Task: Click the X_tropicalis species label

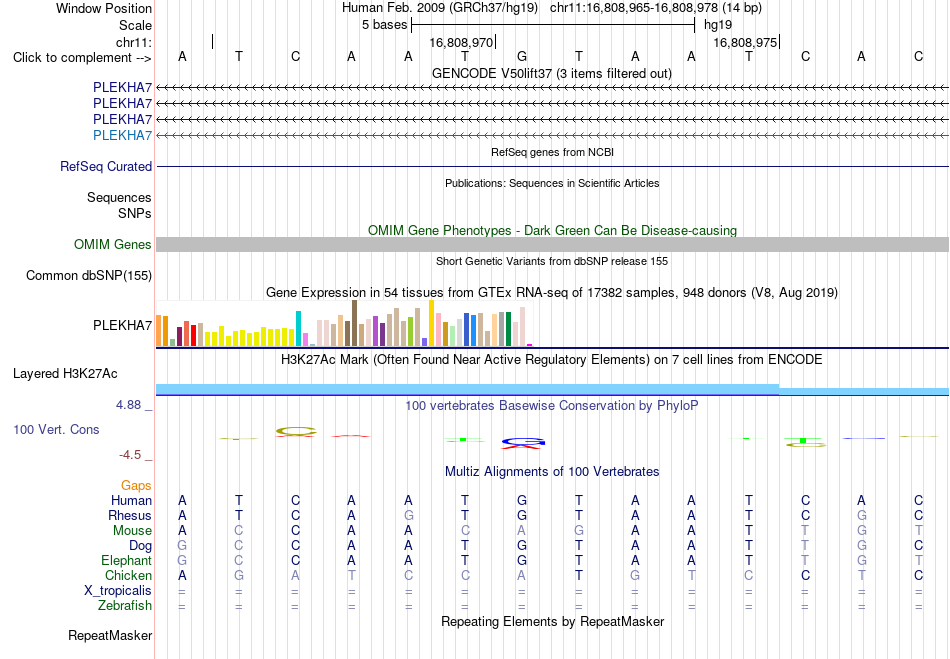Action: (118, 591)
